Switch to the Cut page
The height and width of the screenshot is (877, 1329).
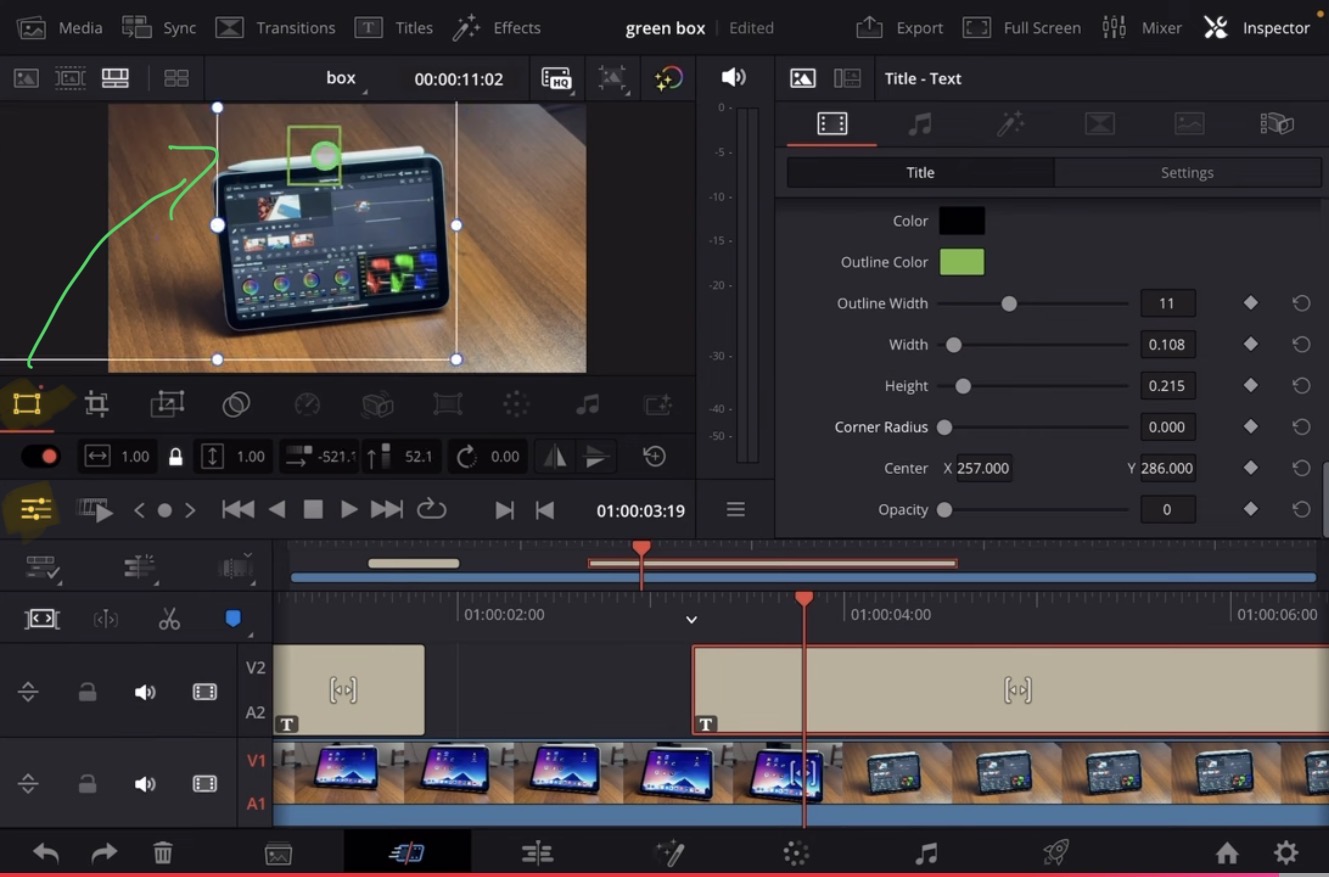pos(407,852)
